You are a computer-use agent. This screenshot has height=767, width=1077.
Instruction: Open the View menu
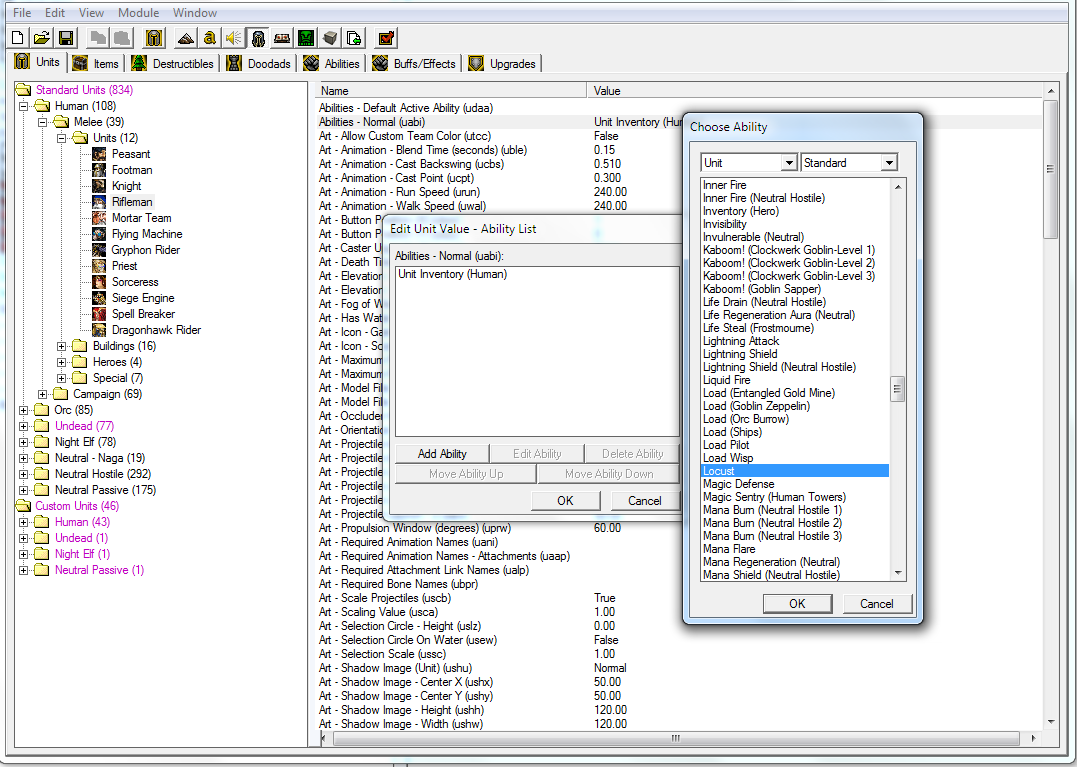[91, 12]
